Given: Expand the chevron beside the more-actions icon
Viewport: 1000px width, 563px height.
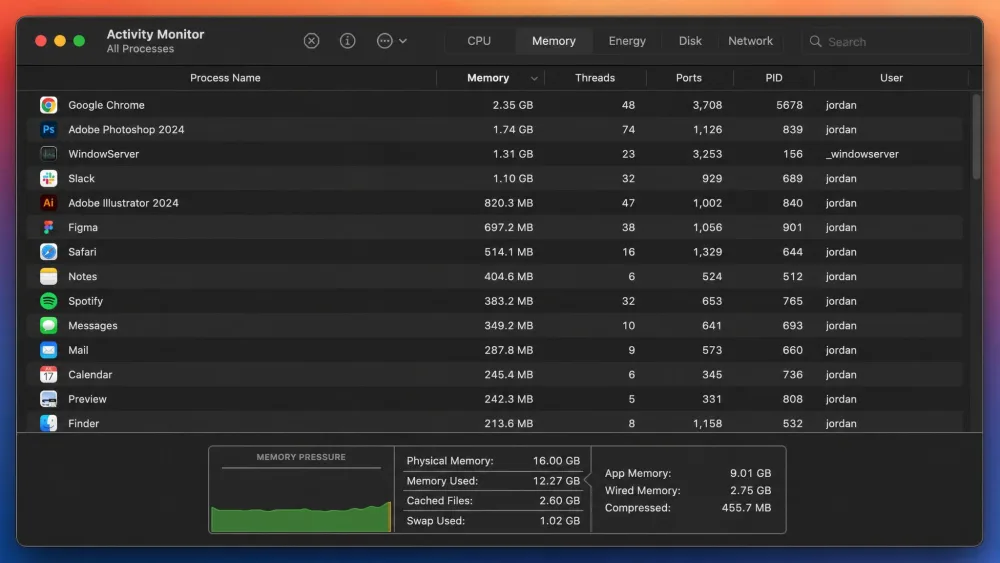Looking at the screenshot, I should (x=403, y=41).
